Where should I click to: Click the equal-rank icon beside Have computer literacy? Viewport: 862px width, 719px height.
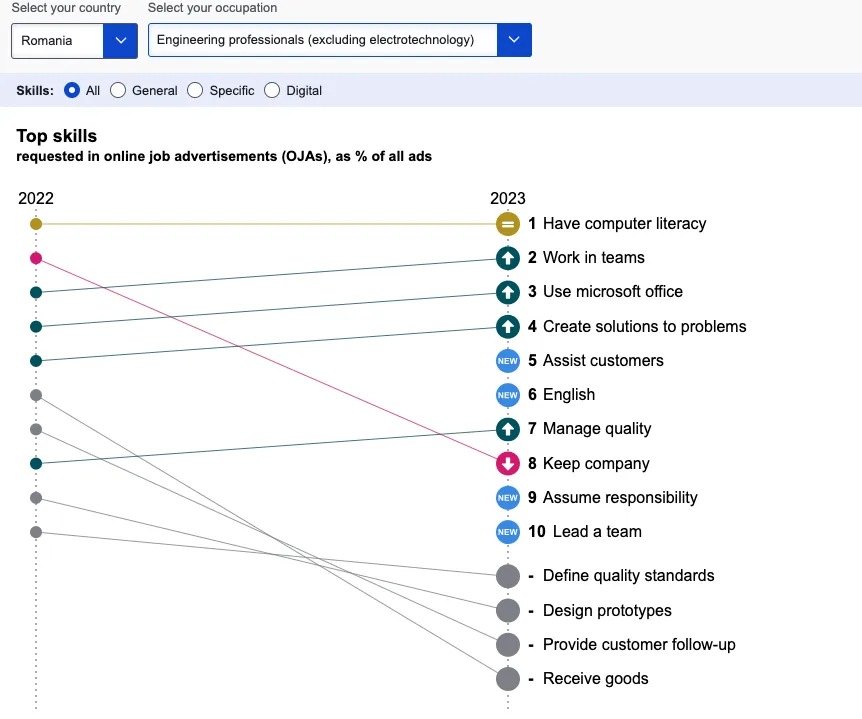point(508,224)
